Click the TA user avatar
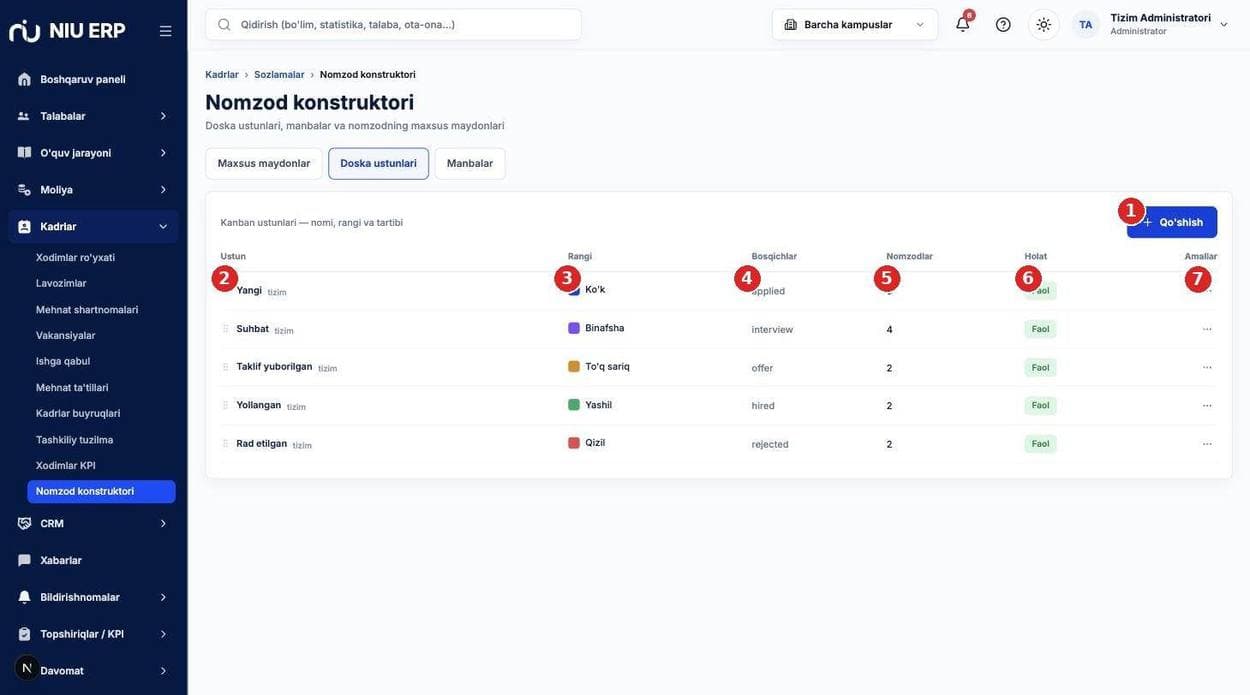Viewport: 1250px width, 695px height. pos(1086,24)
